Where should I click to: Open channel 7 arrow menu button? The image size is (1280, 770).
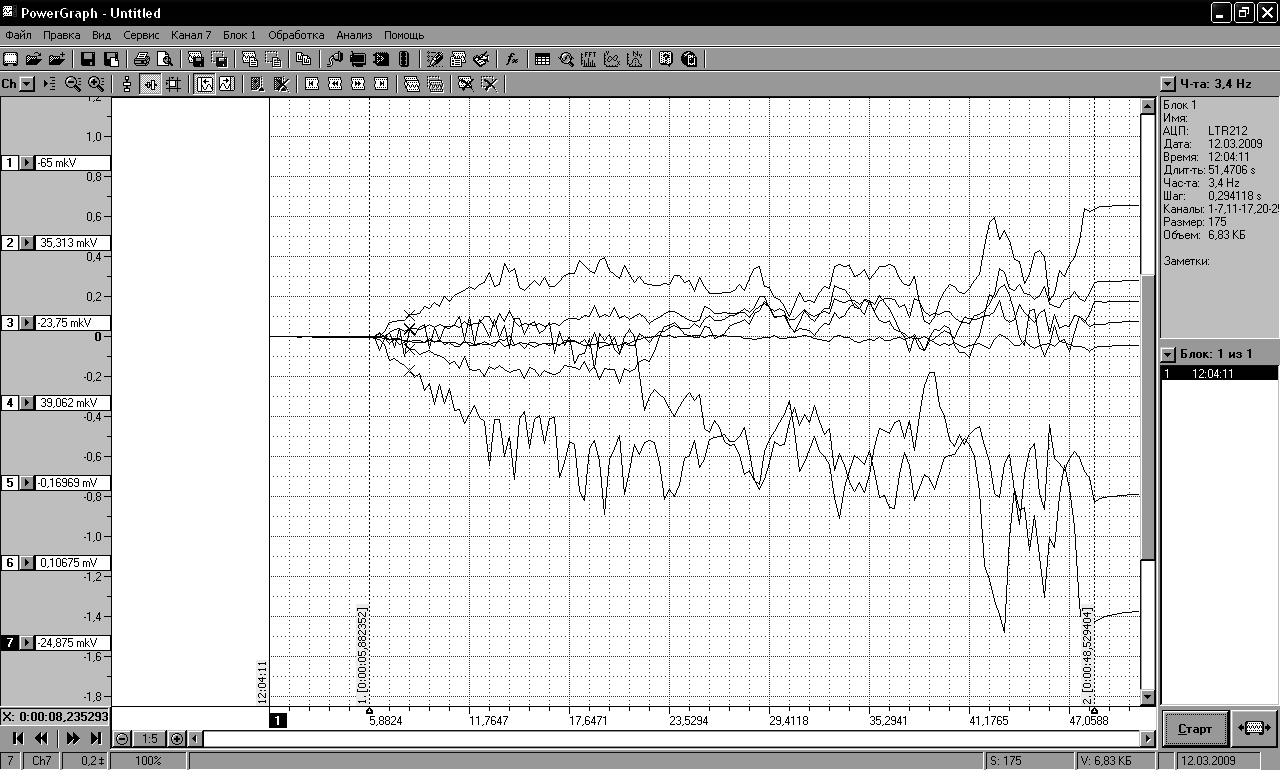pyautogui.click(x=27, y=643)
